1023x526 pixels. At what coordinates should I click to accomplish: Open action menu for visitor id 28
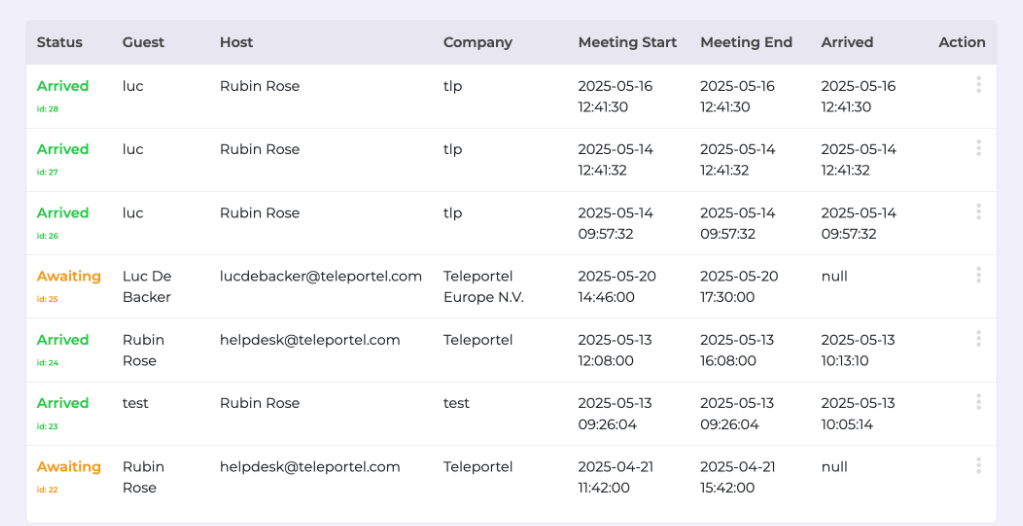click(978, 85)
